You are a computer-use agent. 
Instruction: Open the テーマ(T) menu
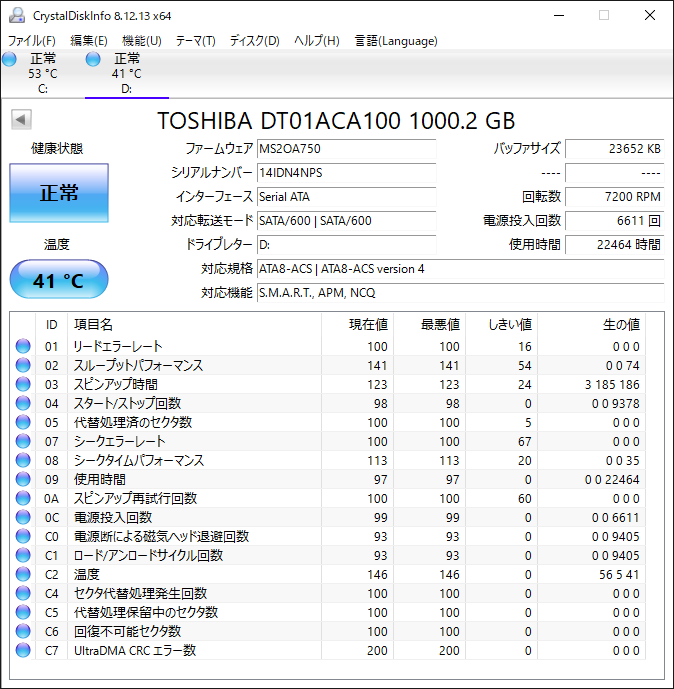(x=196, y=41)
